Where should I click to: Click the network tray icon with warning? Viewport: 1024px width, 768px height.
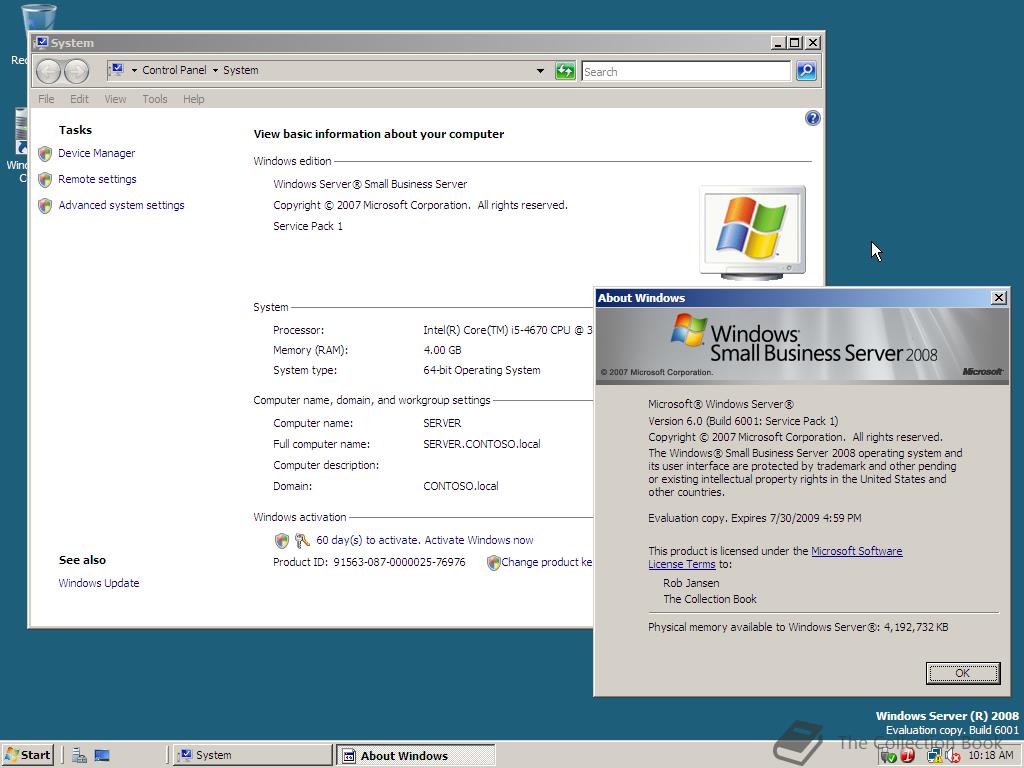(x=935, y=756)
